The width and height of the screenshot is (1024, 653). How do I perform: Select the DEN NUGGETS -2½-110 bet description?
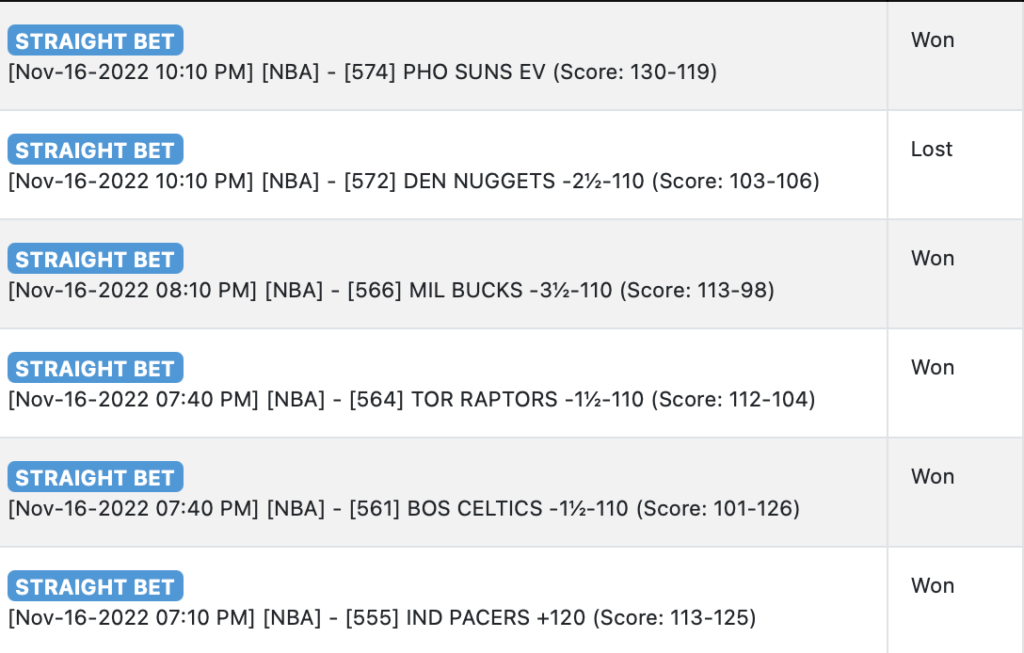coord(414,181)
